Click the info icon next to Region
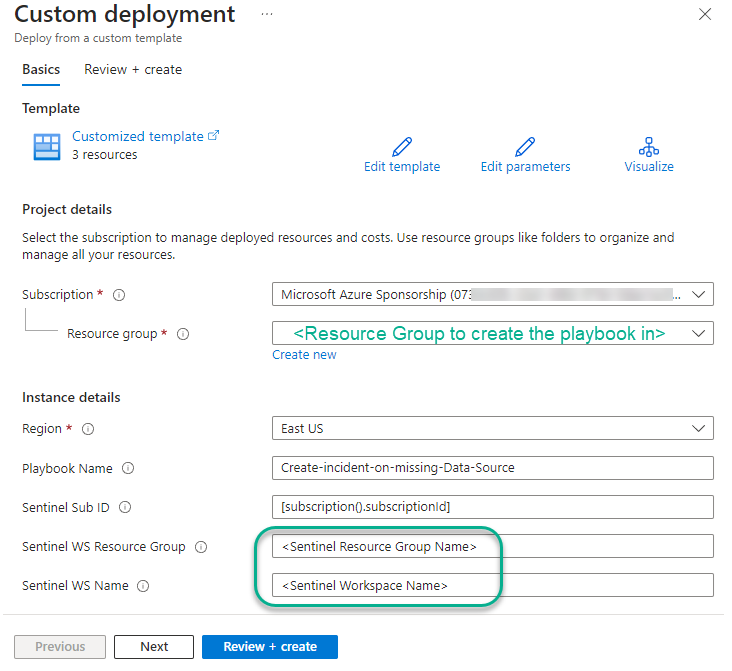This screenshot has width=732, height=671. [89, 429]
